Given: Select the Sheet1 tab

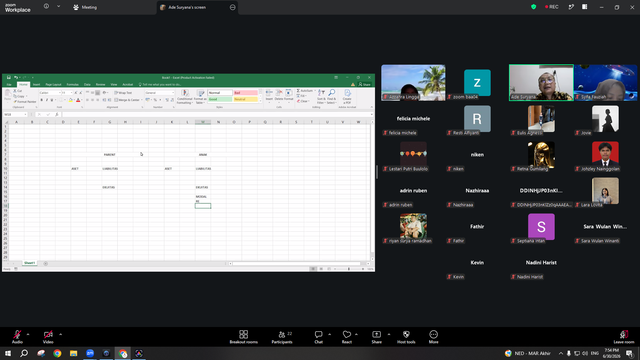Looking at the screenshot, I should [x=29, y=263].
